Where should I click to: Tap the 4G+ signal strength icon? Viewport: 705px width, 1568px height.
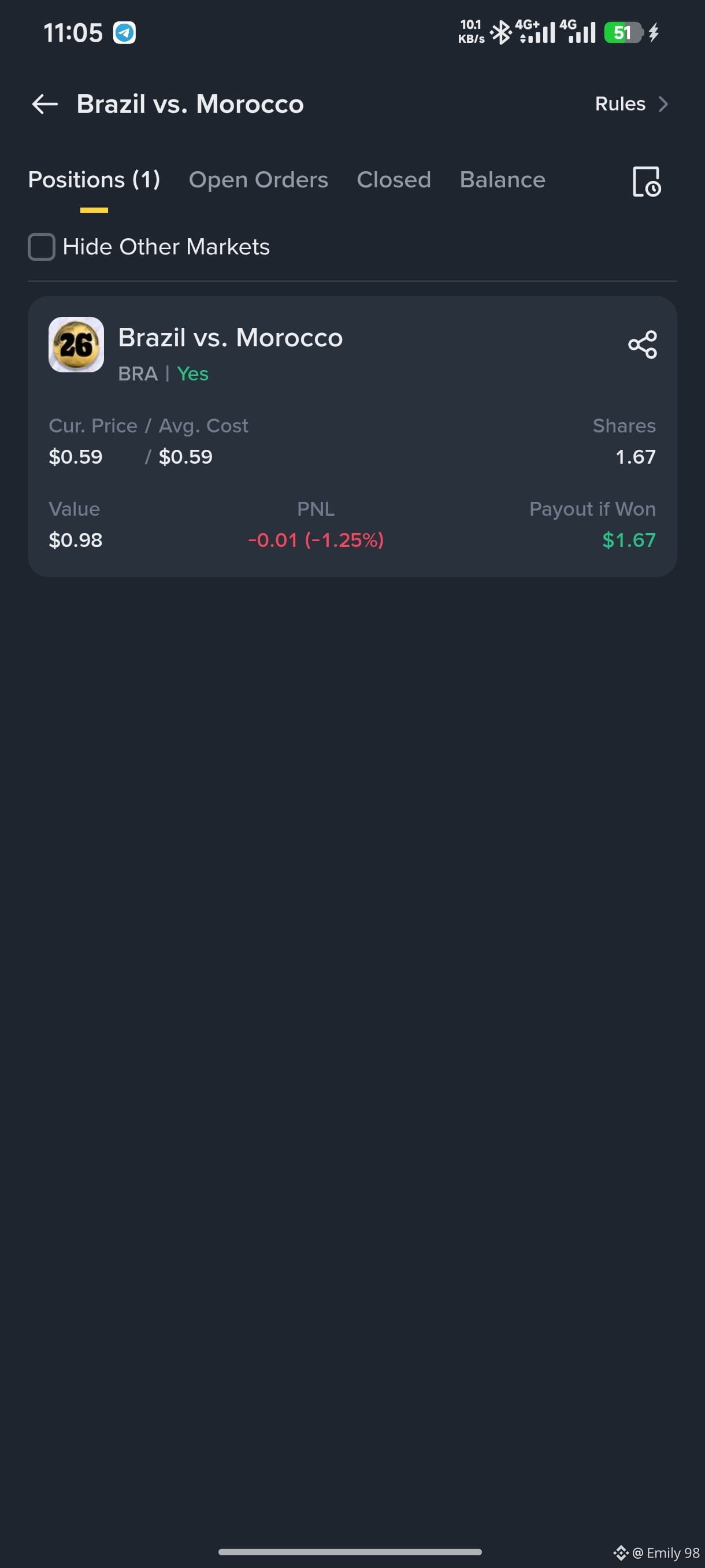point(535,32)
